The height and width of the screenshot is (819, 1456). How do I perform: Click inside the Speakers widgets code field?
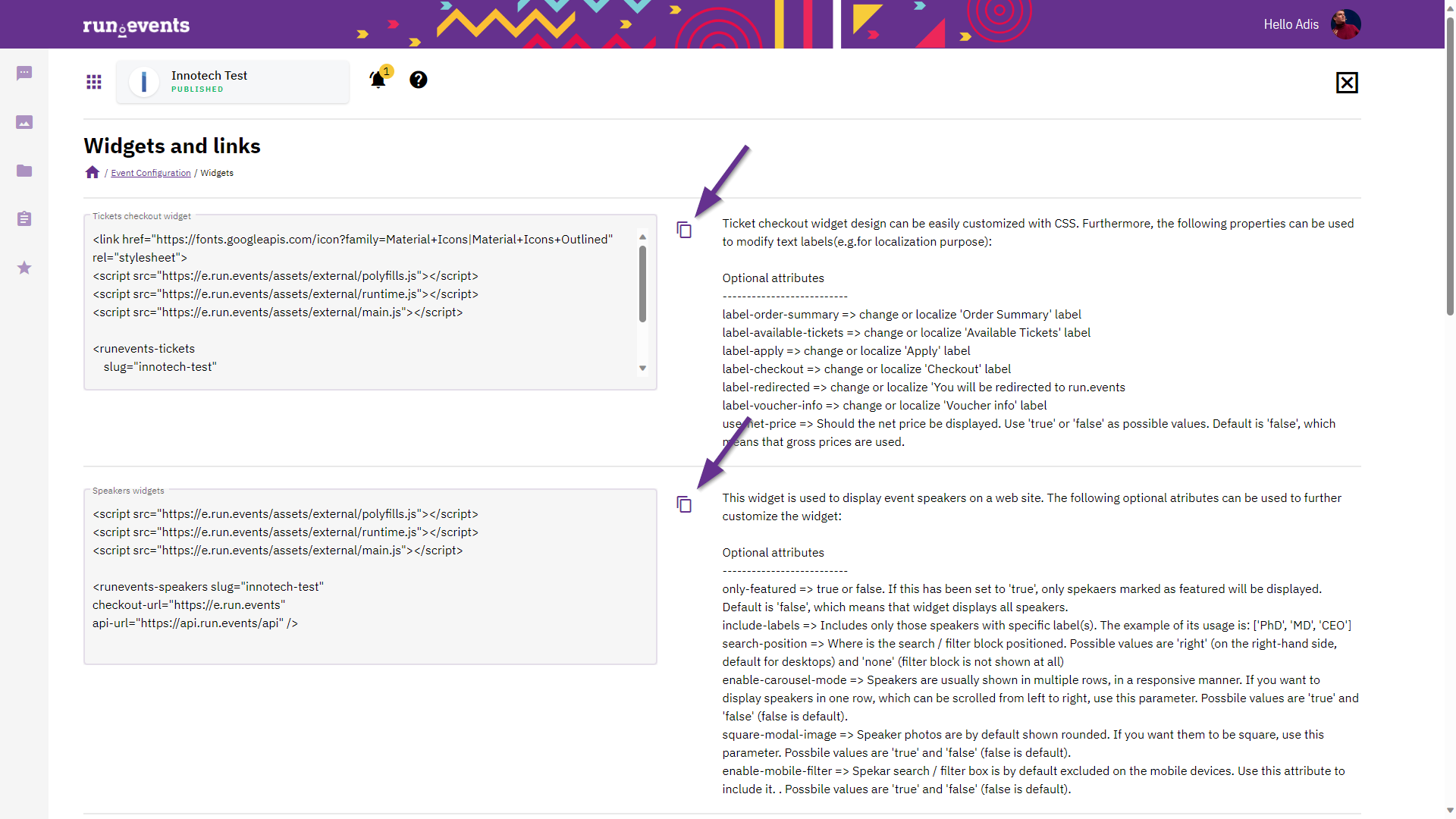coord(370,577)
